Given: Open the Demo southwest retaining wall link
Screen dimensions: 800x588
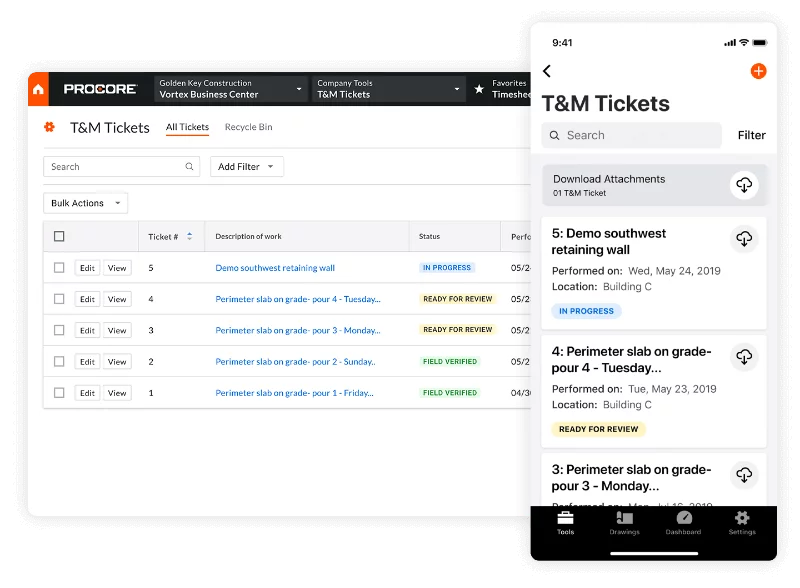Looking at the screenshot, I should click(x=275, y=268).
